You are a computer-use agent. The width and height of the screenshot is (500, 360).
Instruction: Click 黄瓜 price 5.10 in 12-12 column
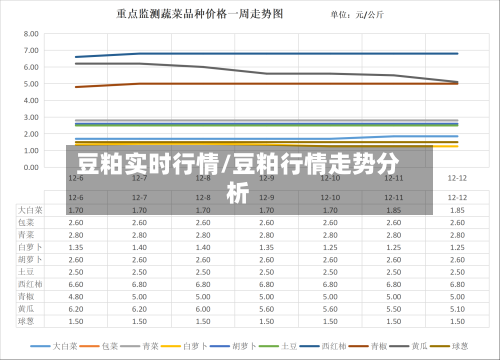pos(457,309)
